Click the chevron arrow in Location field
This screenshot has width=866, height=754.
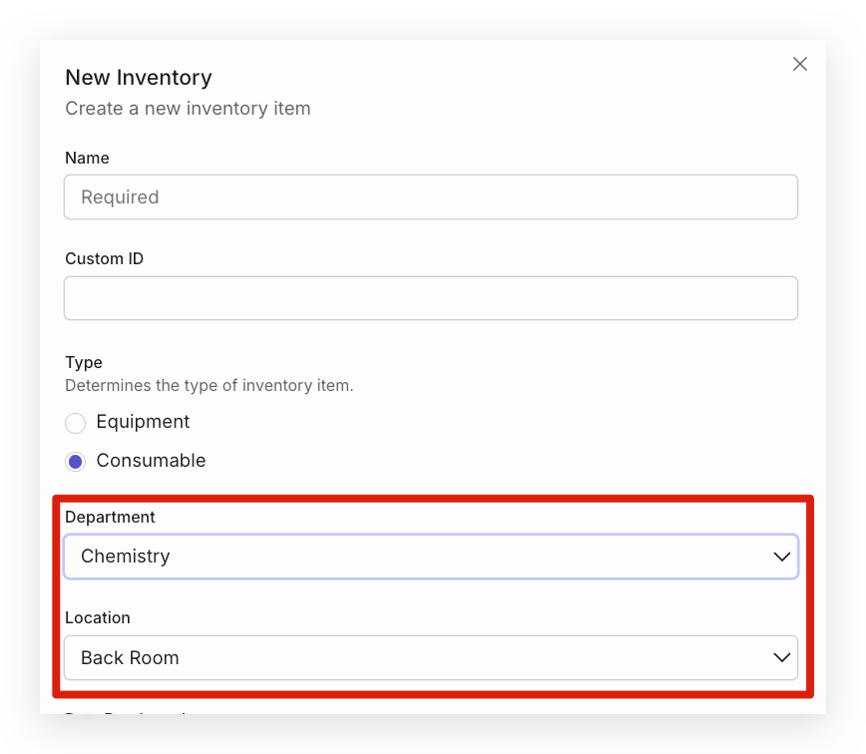click(x=781, y=658)
